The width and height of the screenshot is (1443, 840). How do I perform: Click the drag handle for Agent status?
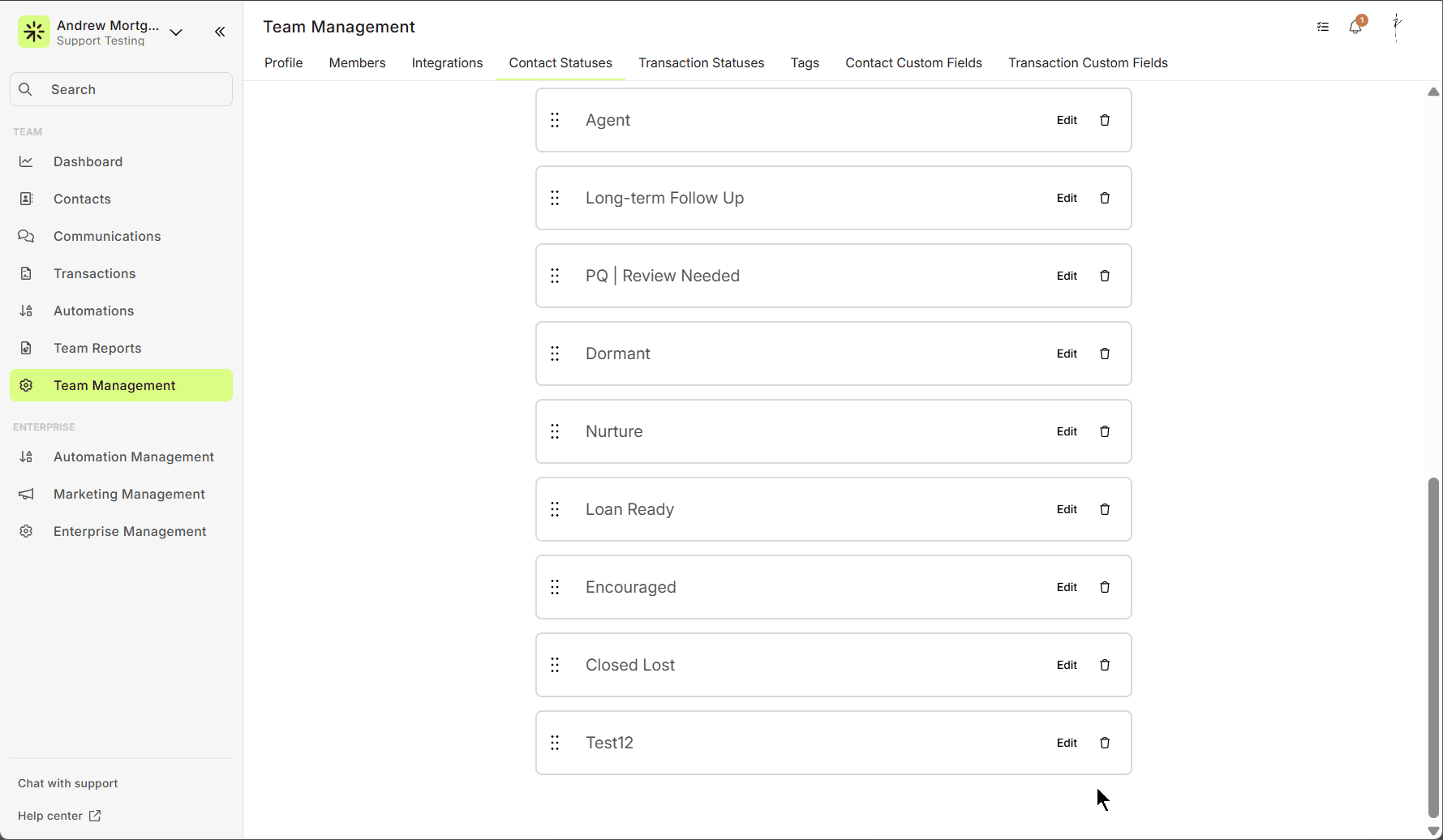[555, 120]
